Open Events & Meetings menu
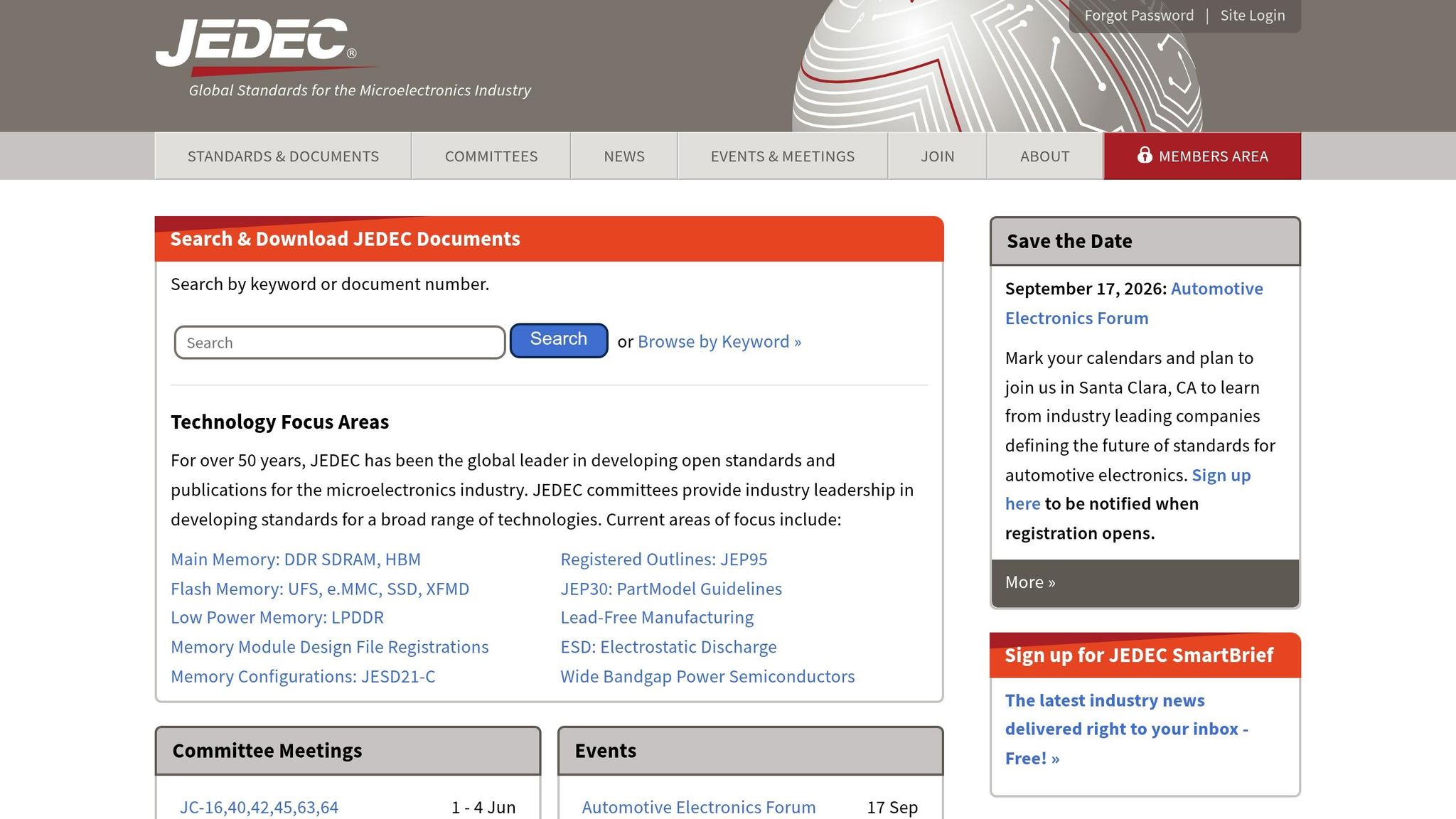 (783, 156)
